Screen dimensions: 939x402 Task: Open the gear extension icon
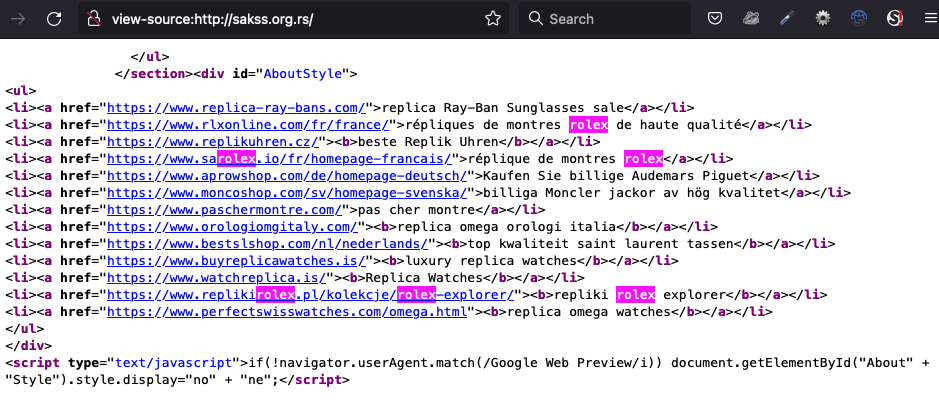click(823, 19)
